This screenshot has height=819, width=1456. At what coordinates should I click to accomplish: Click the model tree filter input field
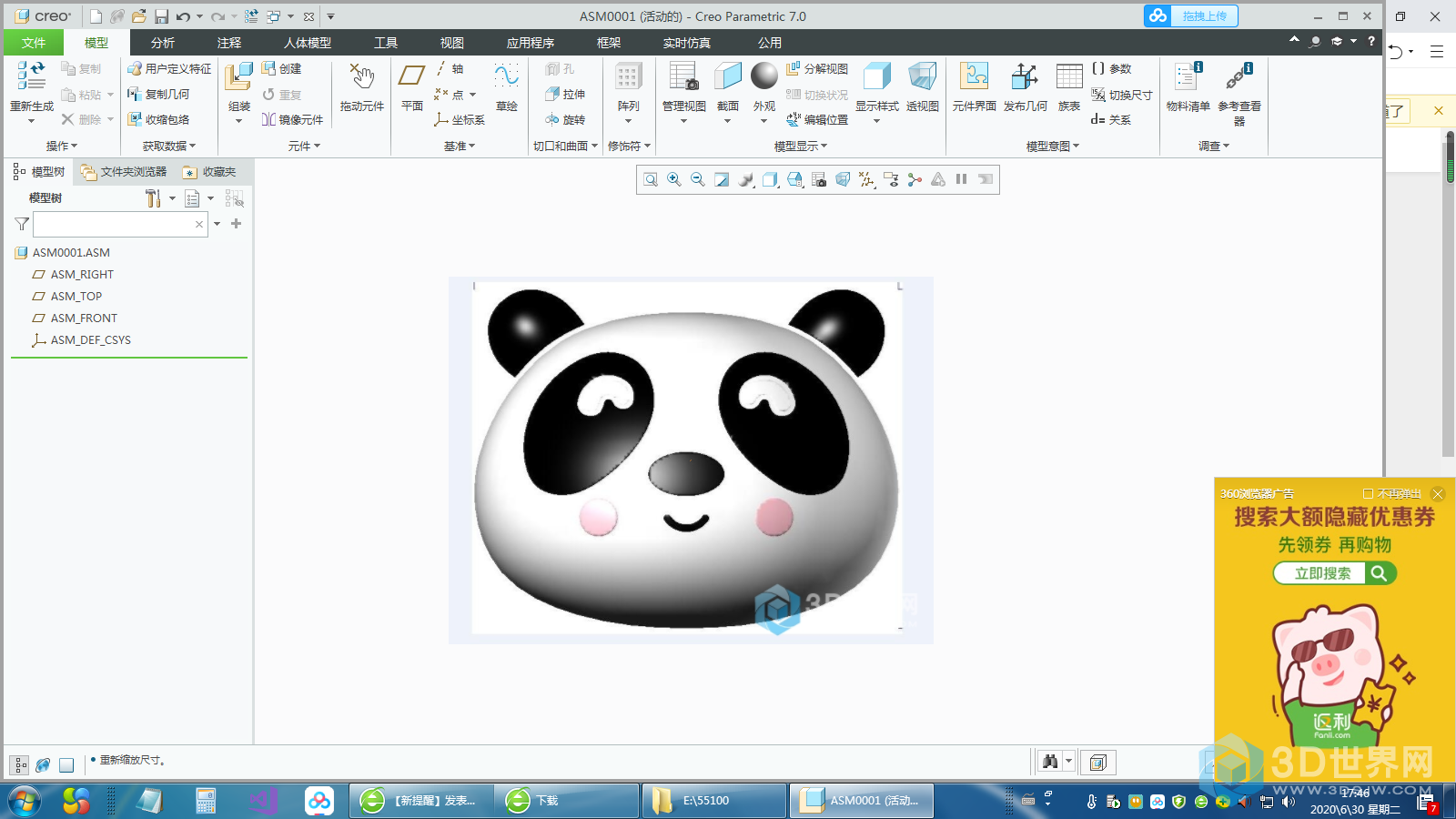coord(120,224)
